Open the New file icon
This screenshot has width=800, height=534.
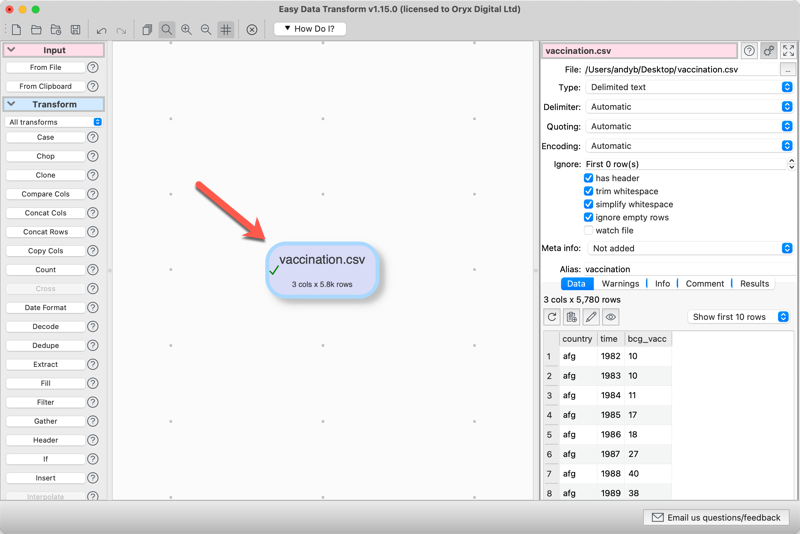pyautogui.click(x=16, y=30)
